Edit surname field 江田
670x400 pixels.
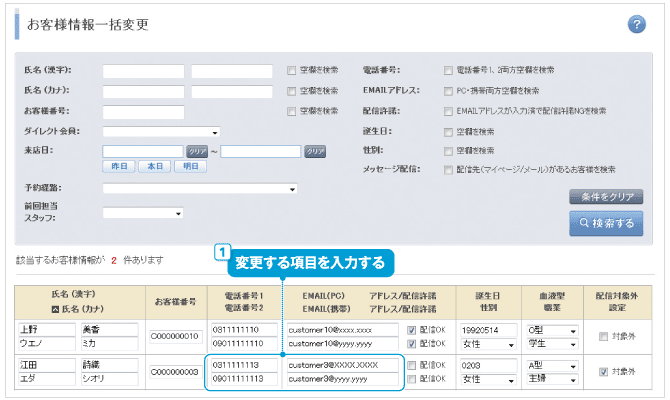tap(47, 365)
